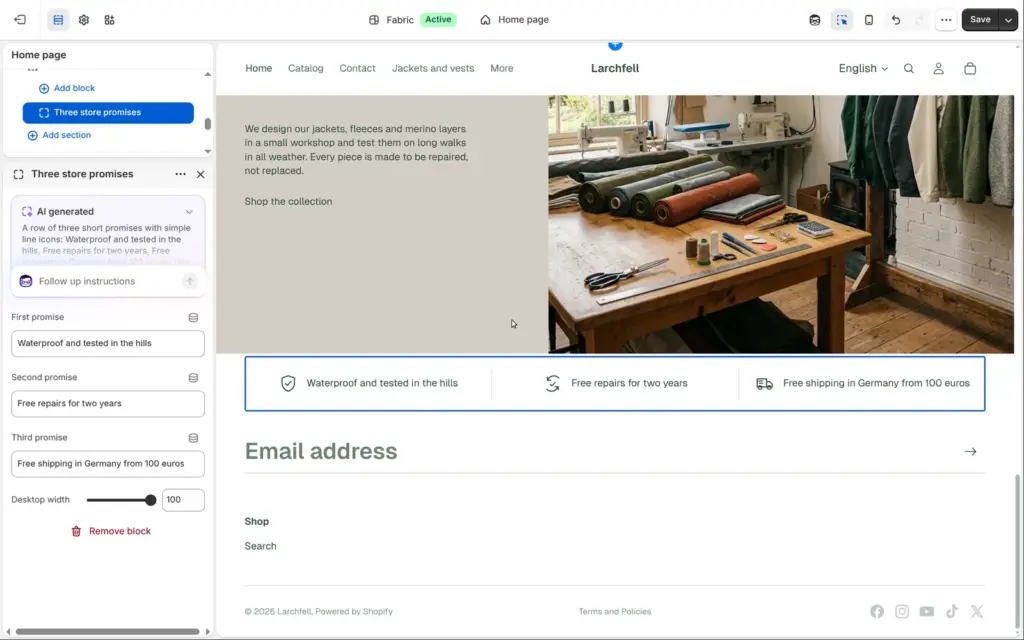Click the exit editor icon

pos(20,20)
